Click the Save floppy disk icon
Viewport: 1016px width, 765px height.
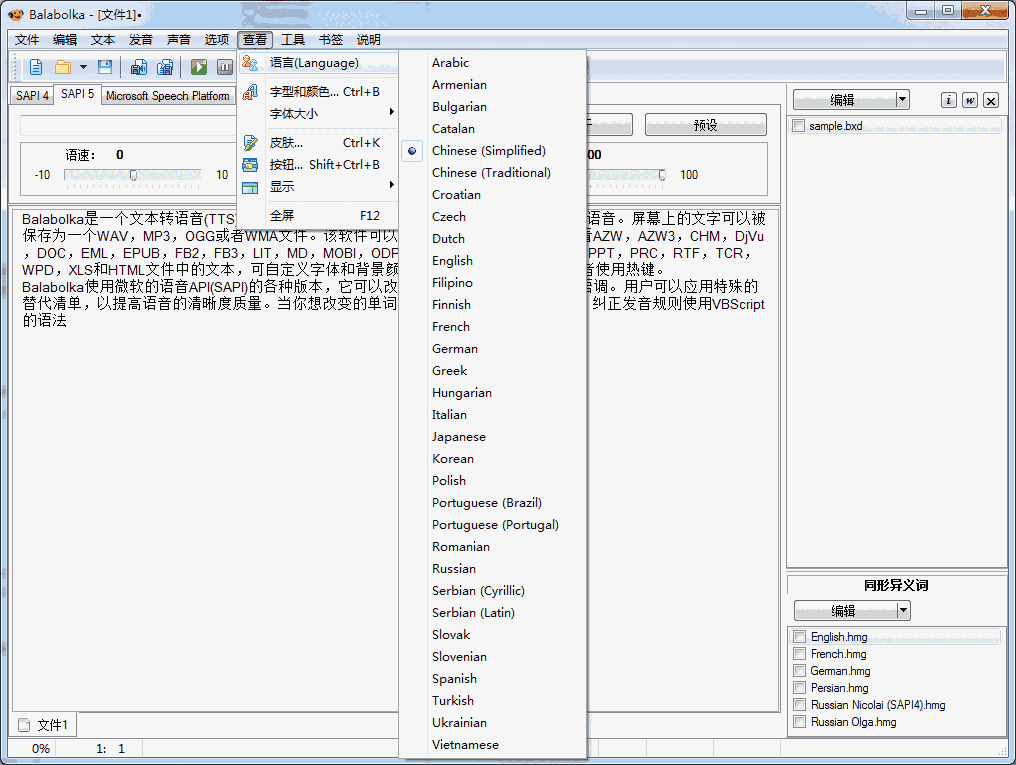point(105,68)
